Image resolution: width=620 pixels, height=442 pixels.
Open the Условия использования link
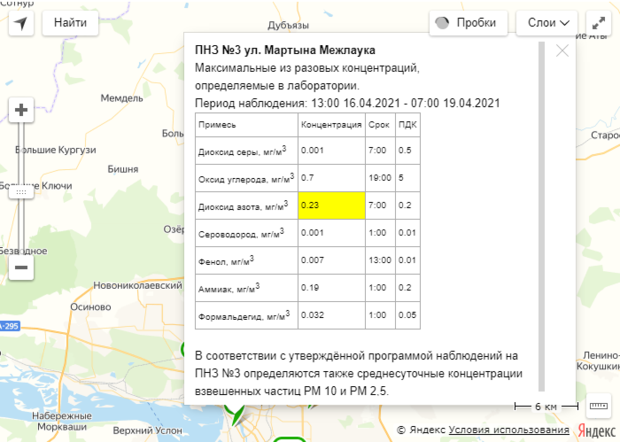pyautogui.click(x=510, y=430)
